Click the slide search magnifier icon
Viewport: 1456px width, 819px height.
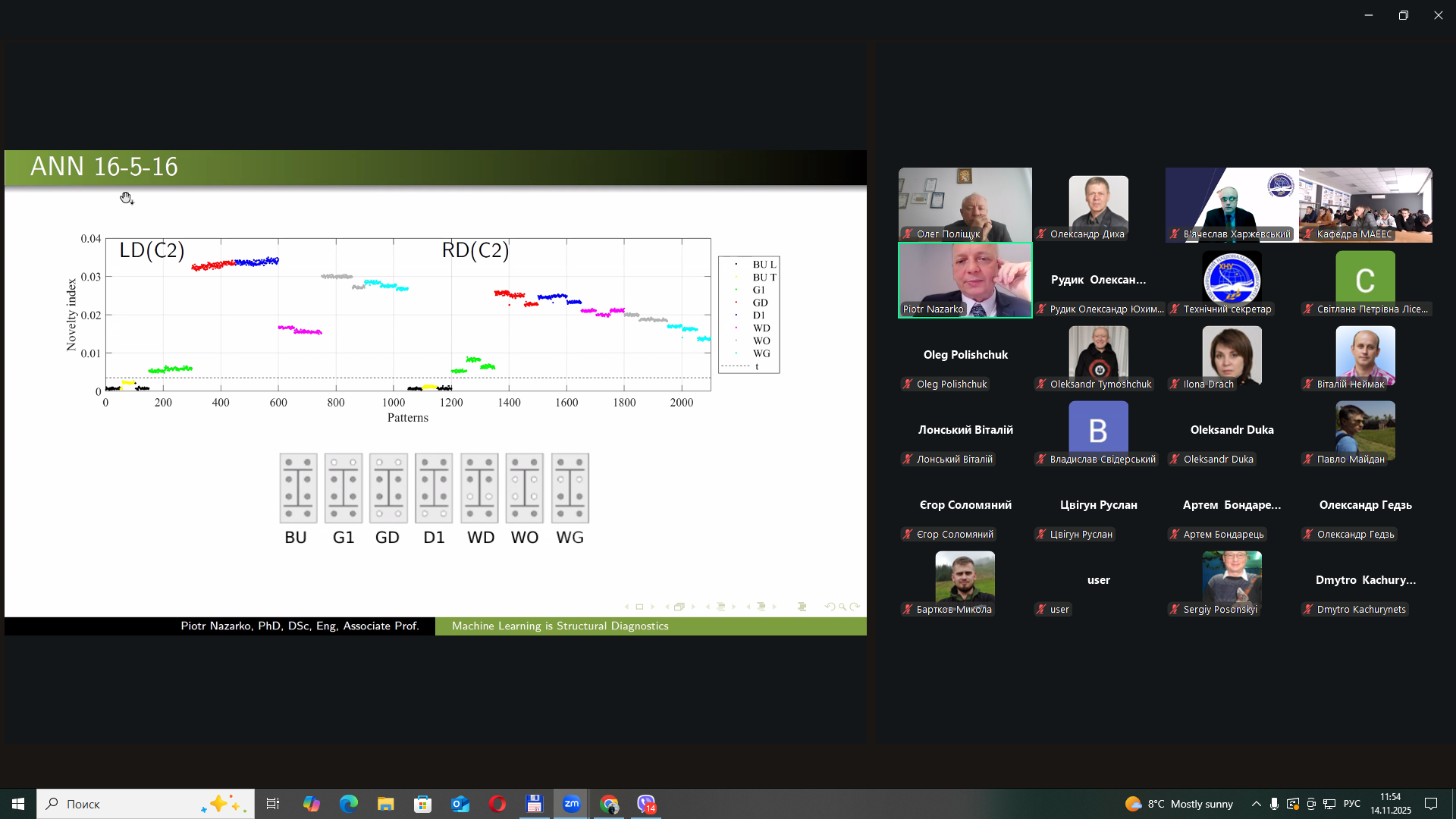pos(842,607)
